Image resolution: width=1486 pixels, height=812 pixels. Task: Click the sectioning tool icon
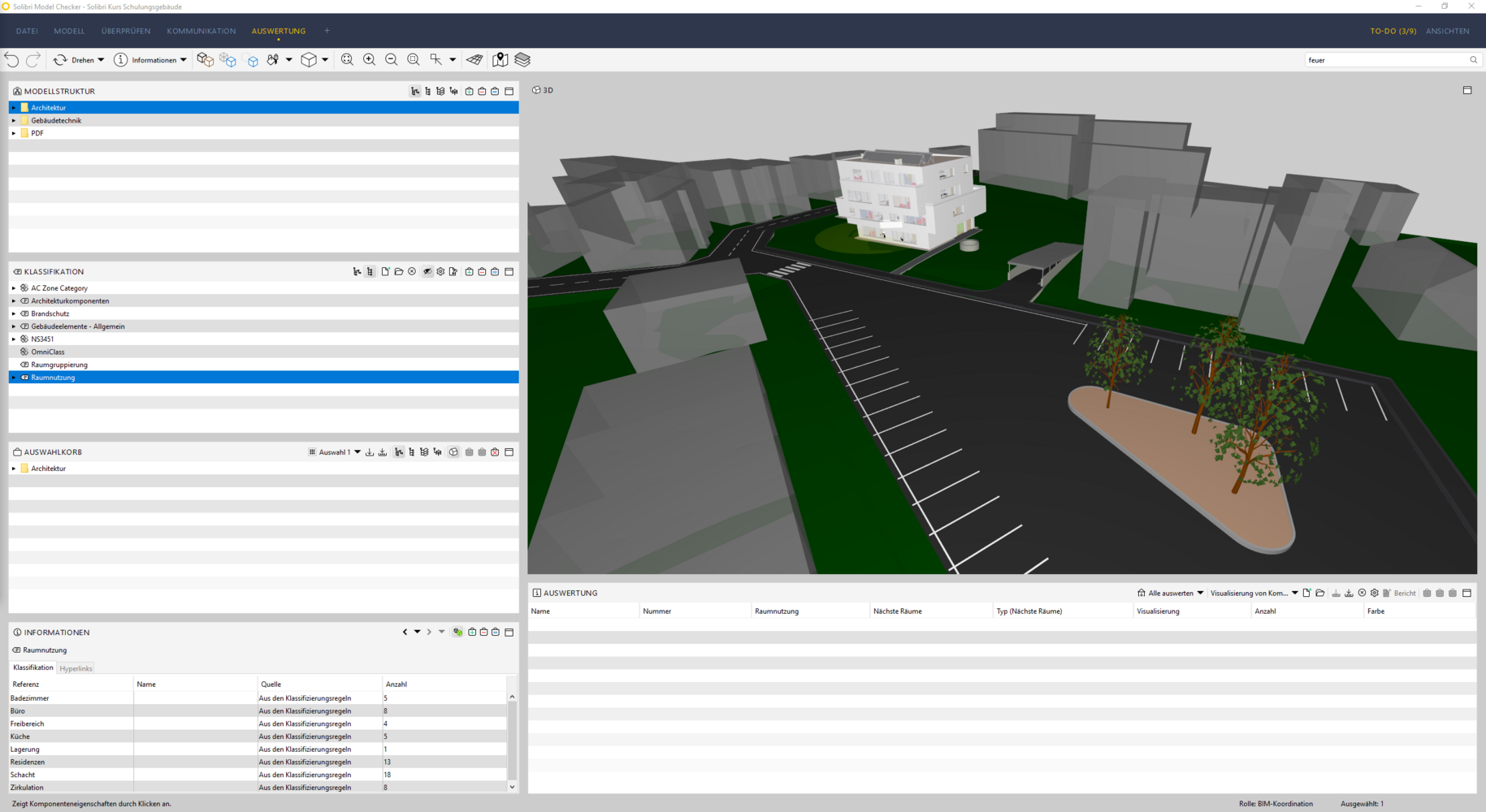tap(436, 59)
